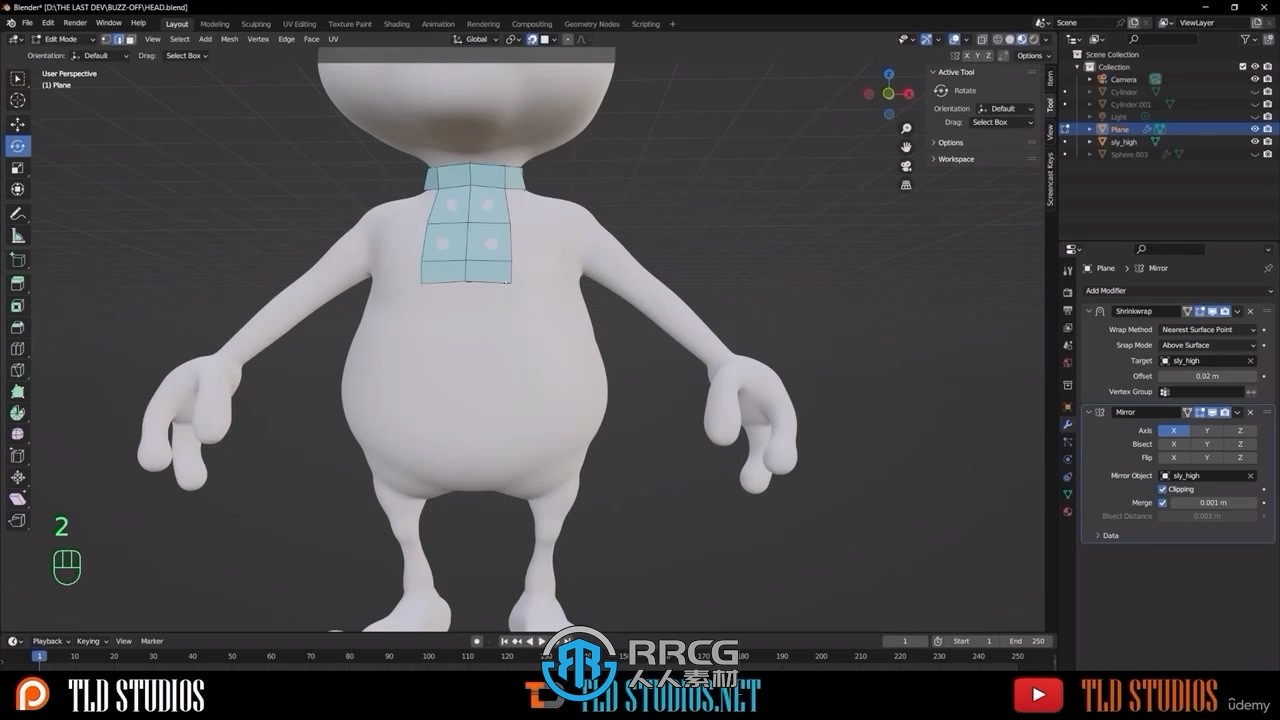Select the Select Box tool in left toolbar

(18, 78)
